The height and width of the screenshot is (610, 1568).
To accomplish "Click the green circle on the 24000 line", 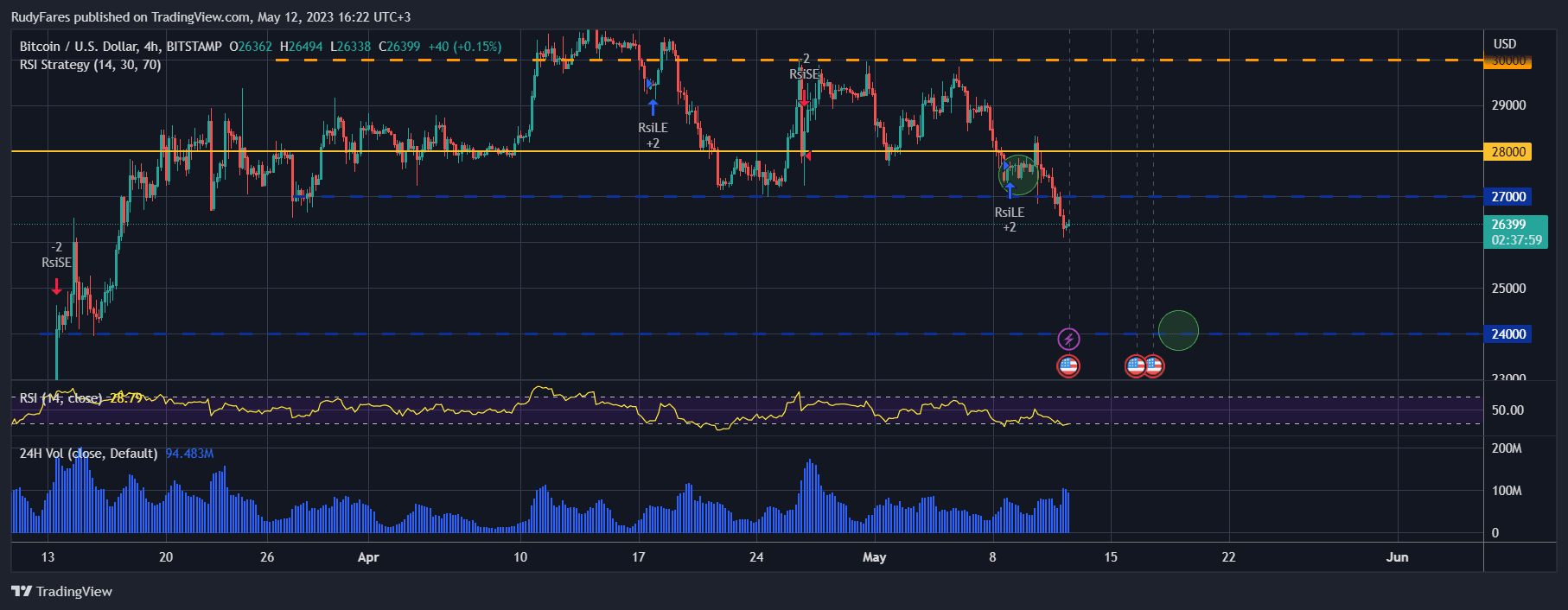I will [x=1178, y=331].
